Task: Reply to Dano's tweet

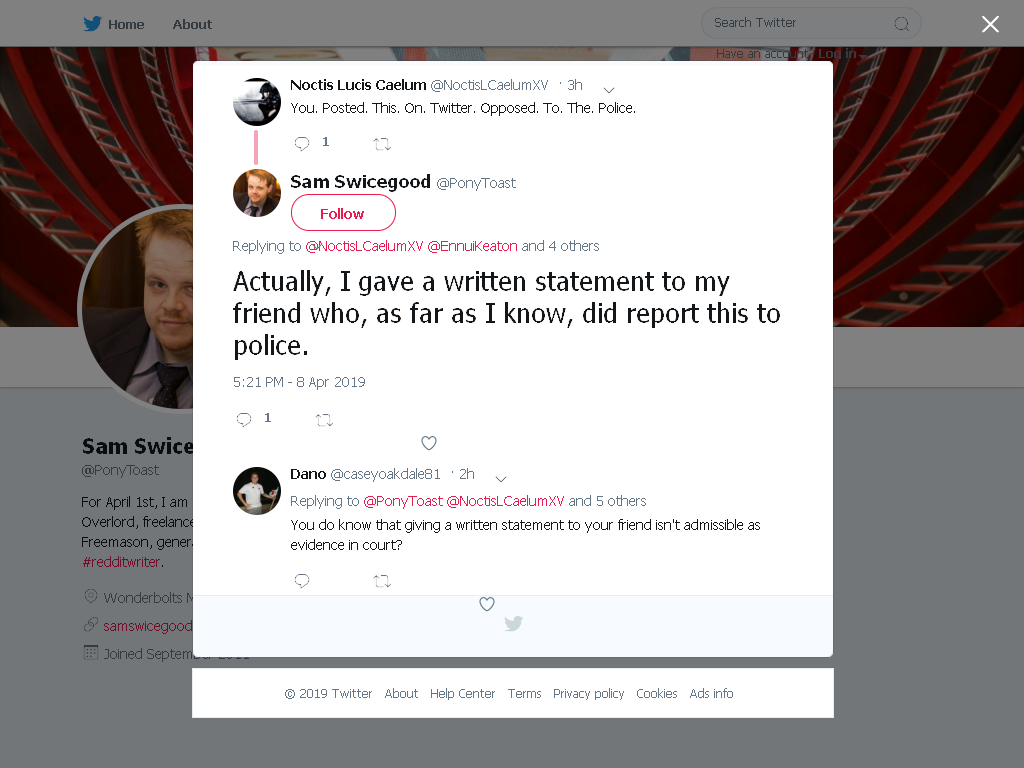Action: tap(302, 580)
